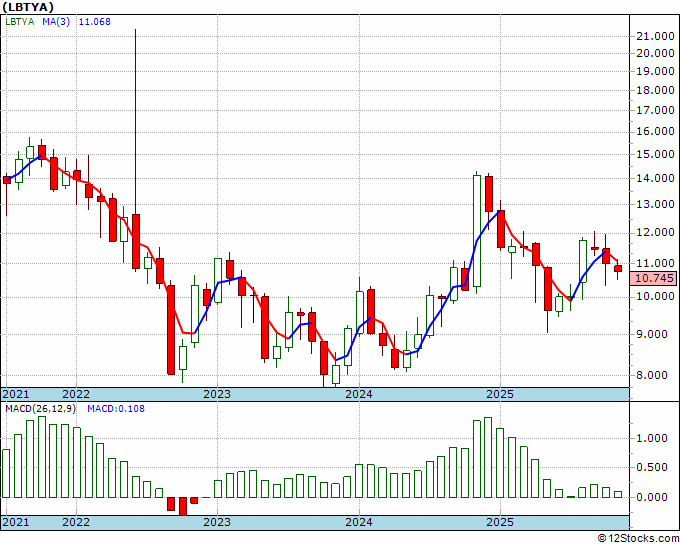Click the tallest MACD bar in late 2024

click(488, 457)
